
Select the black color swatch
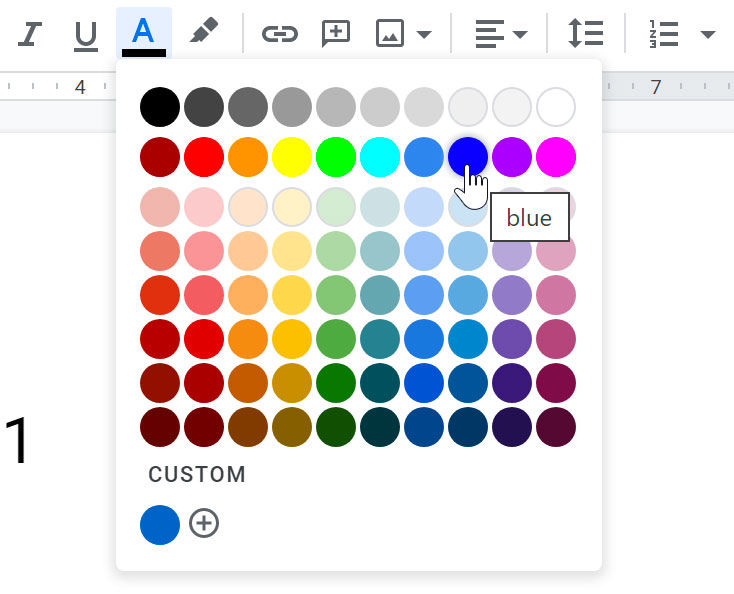[160, 107]
